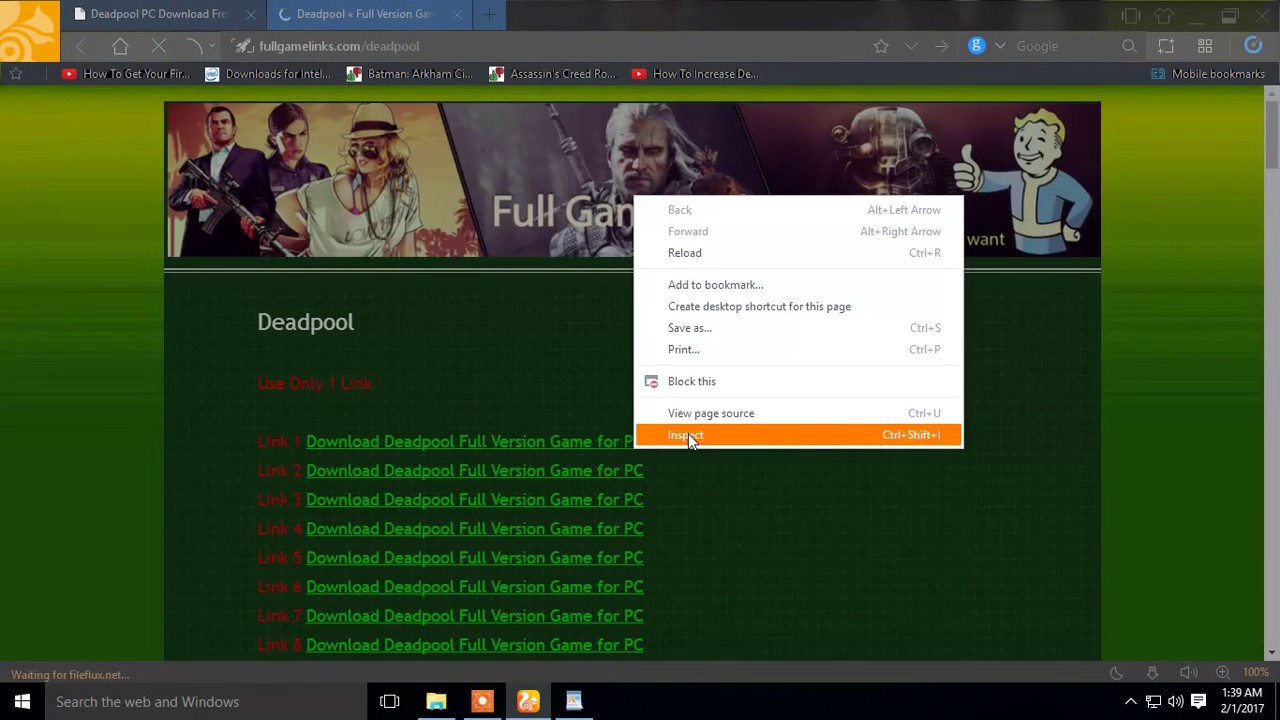The image size is (1280, 720).
Task: Click the address bar URL fullgamelinks.com/deadpool
Action: [339, 46]
